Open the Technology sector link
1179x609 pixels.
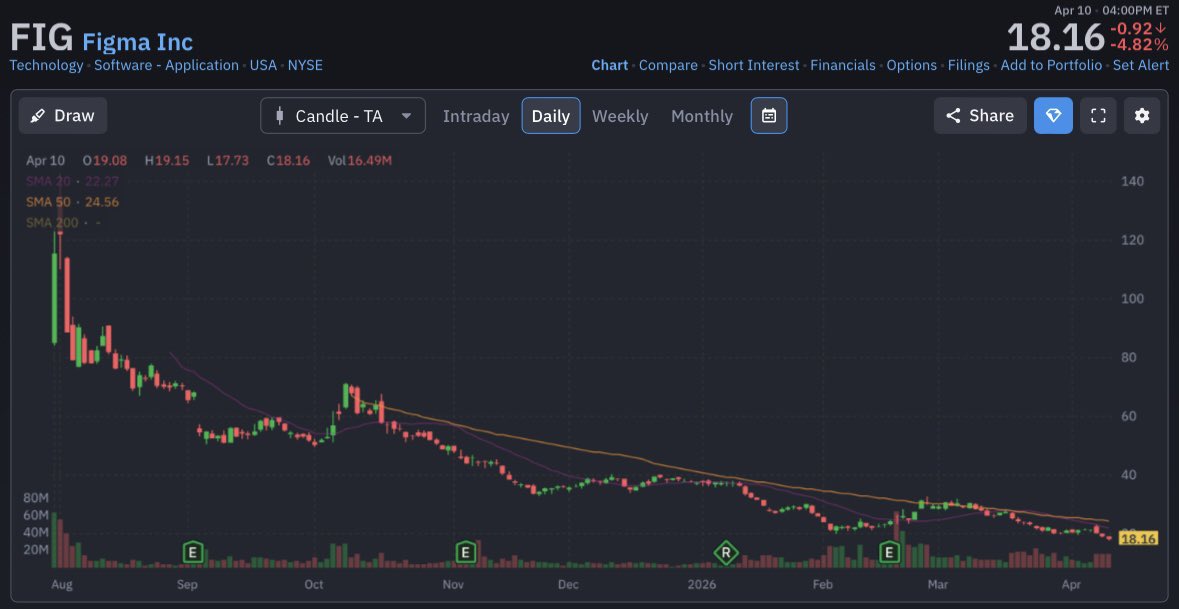click(46, 65)
